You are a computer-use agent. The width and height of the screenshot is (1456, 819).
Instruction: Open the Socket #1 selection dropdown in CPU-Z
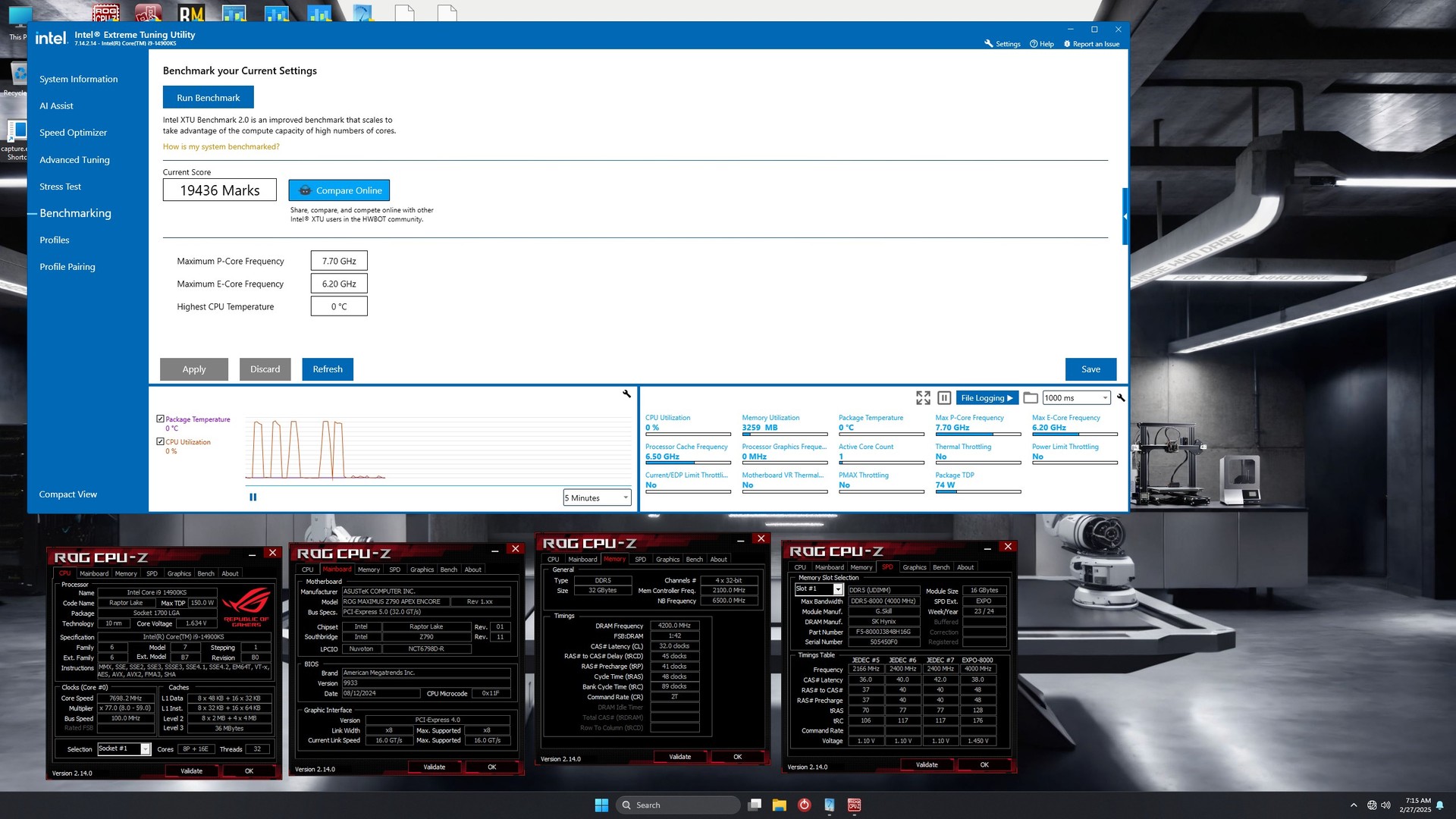point(124,748)
